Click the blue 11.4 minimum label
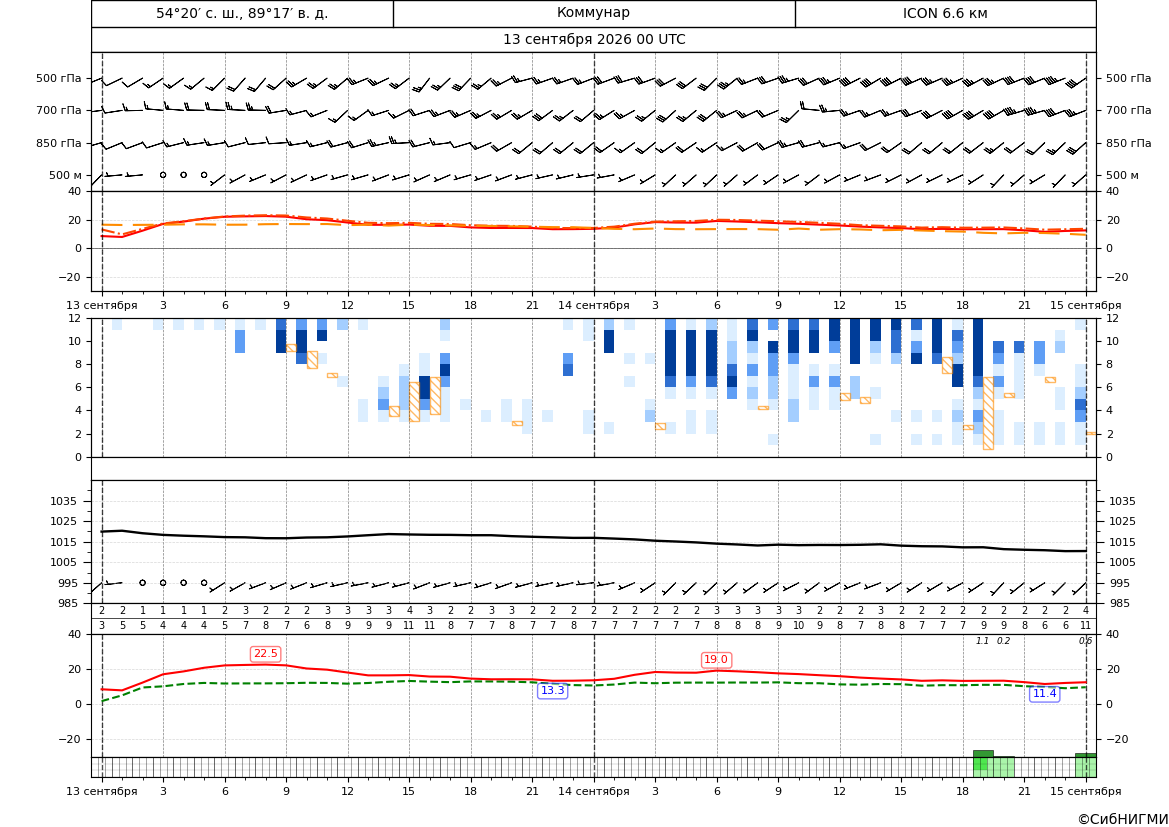The image size is (1169, 827). click(x=1044, y=694)
